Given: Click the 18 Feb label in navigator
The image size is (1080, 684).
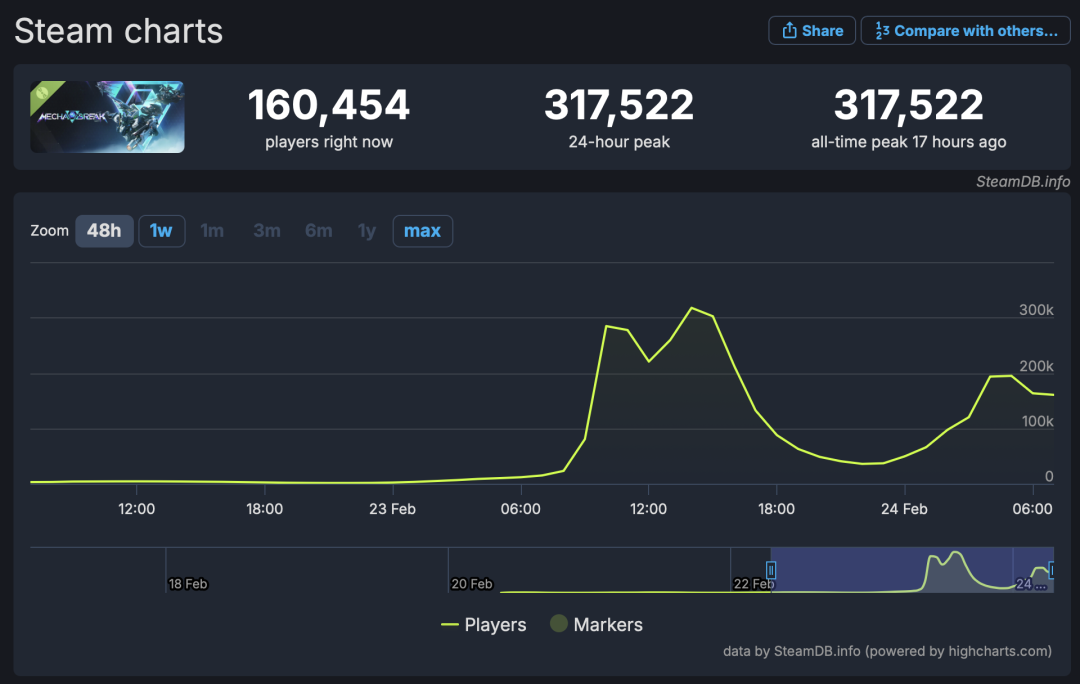Looking at the screenshot, I should click(188, 584).
